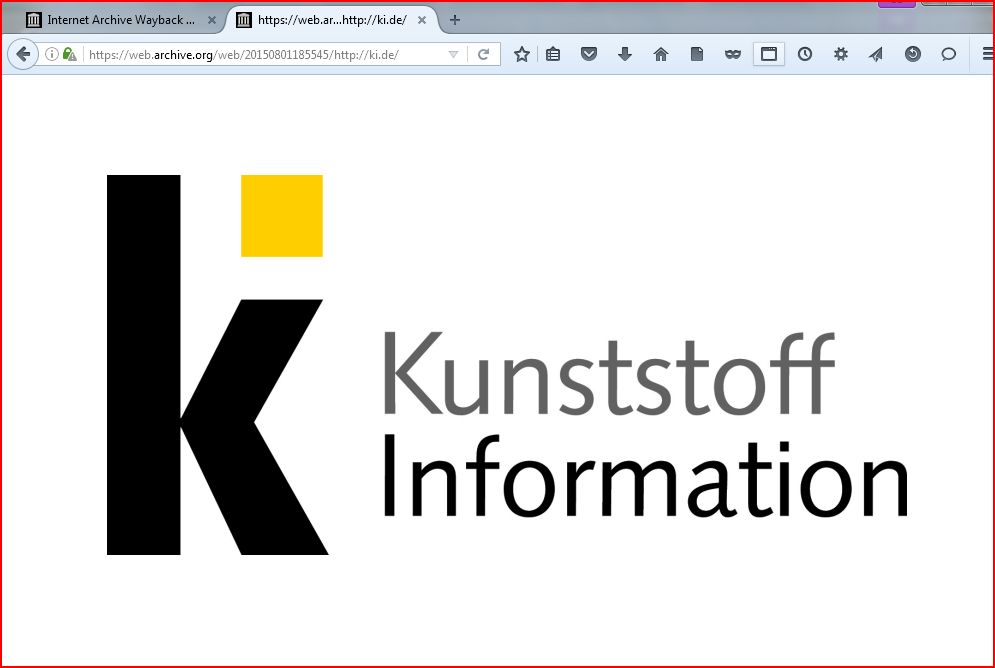This screenshot has width=995, height=668.
Task: Open options via the gear icon
Action: coord(841,55)
